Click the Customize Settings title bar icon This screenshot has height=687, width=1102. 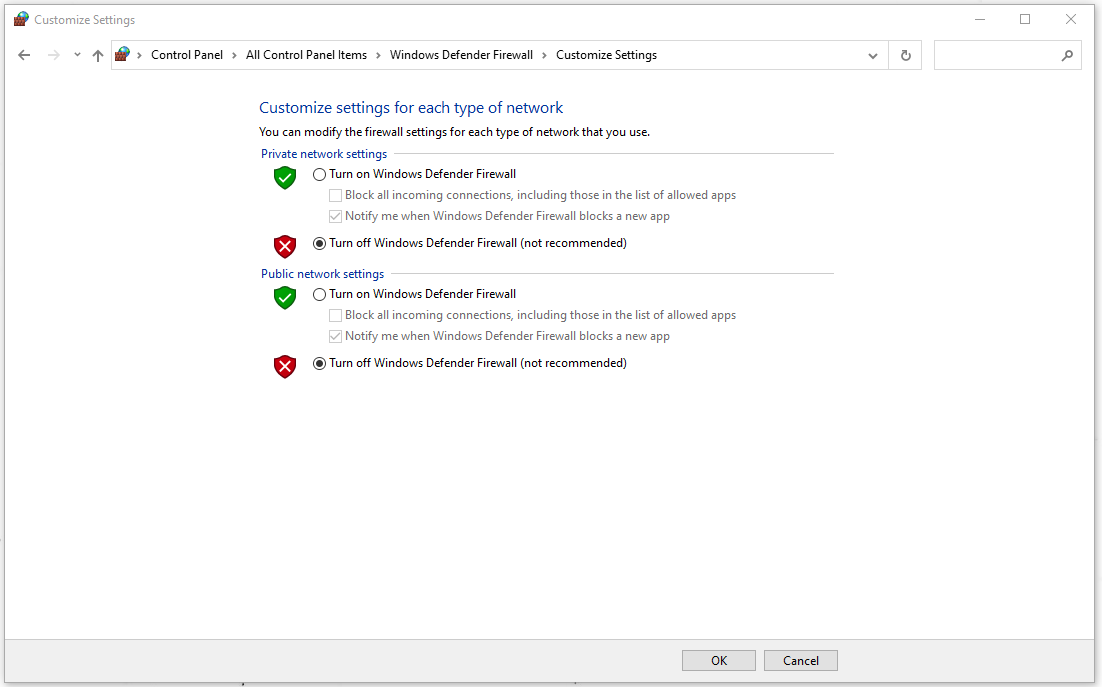coord(21,20)
